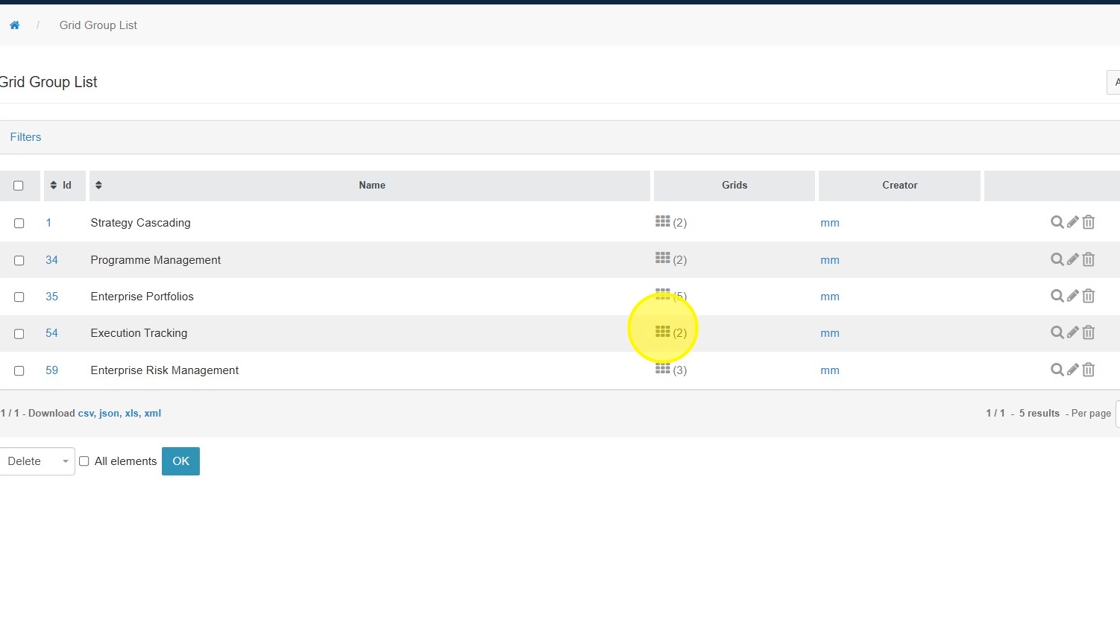This screenshot has height=626, width=1120.
Task: Enable the All elements checkbox
Action: [84, 461]
